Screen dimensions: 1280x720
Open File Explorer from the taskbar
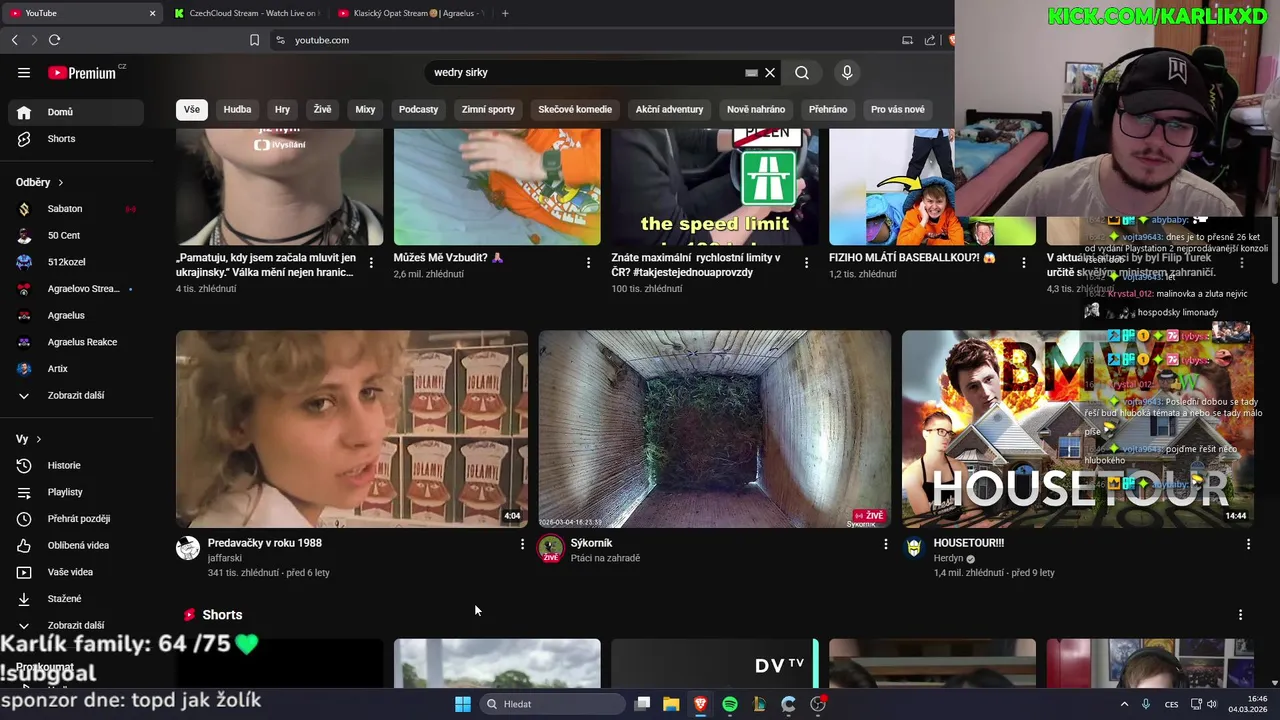(x=671, y=704)
